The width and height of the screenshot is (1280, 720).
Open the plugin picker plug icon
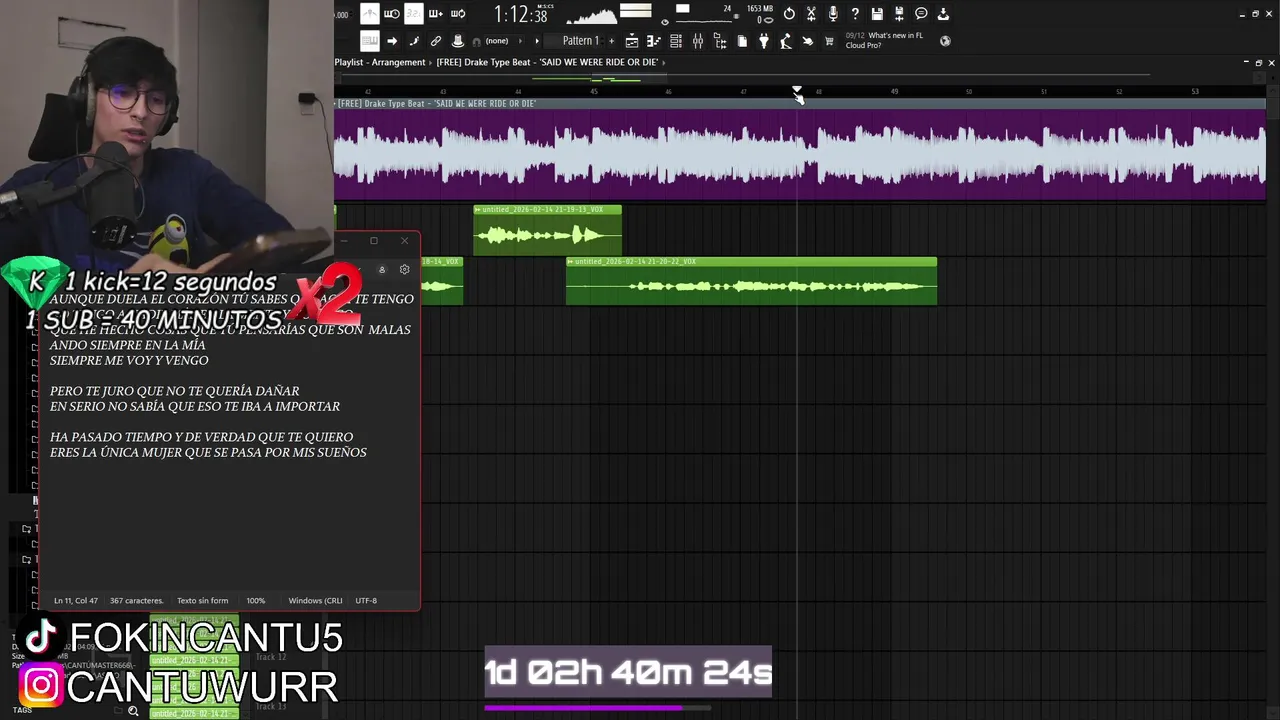[764, 41]
